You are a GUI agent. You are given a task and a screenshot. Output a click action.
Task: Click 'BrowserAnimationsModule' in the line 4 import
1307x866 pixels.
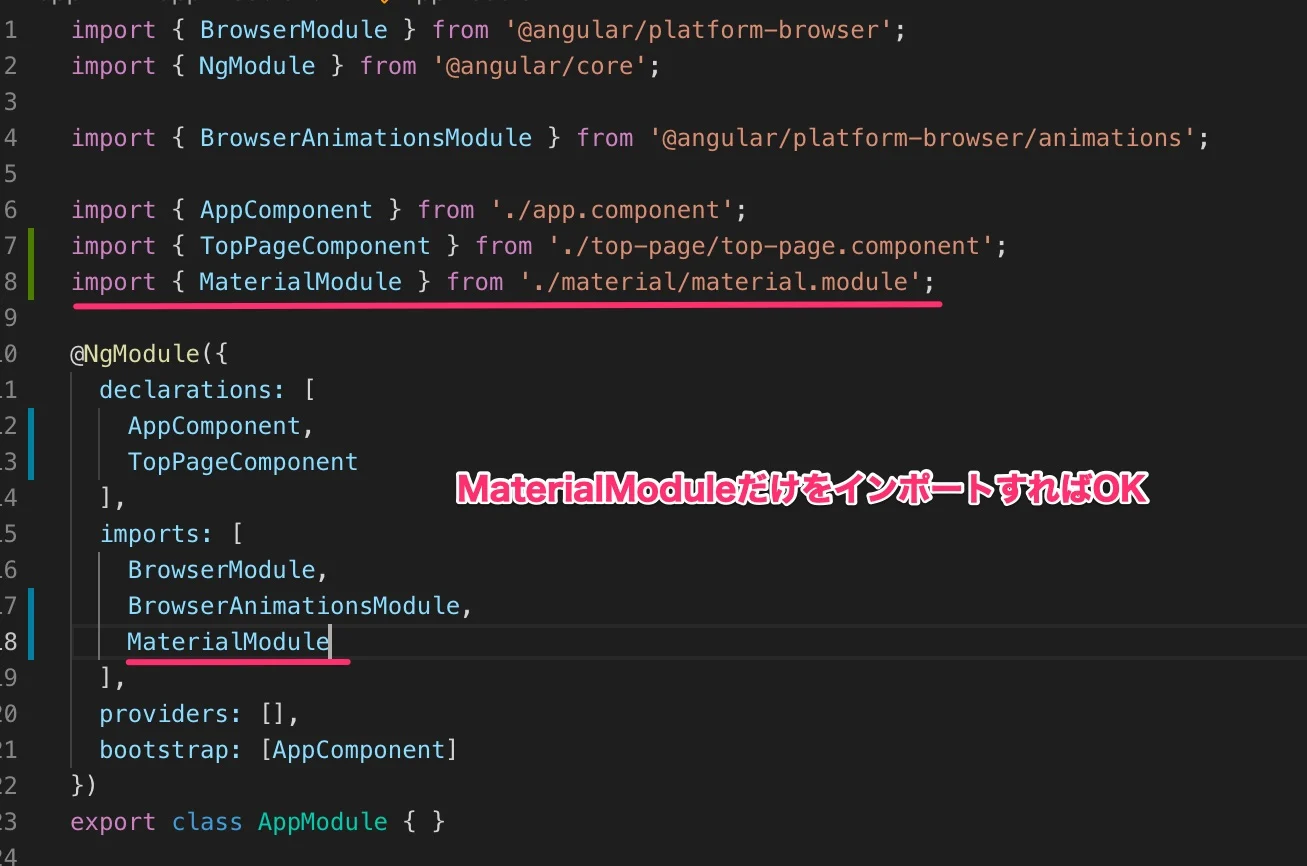pos(366,138)
